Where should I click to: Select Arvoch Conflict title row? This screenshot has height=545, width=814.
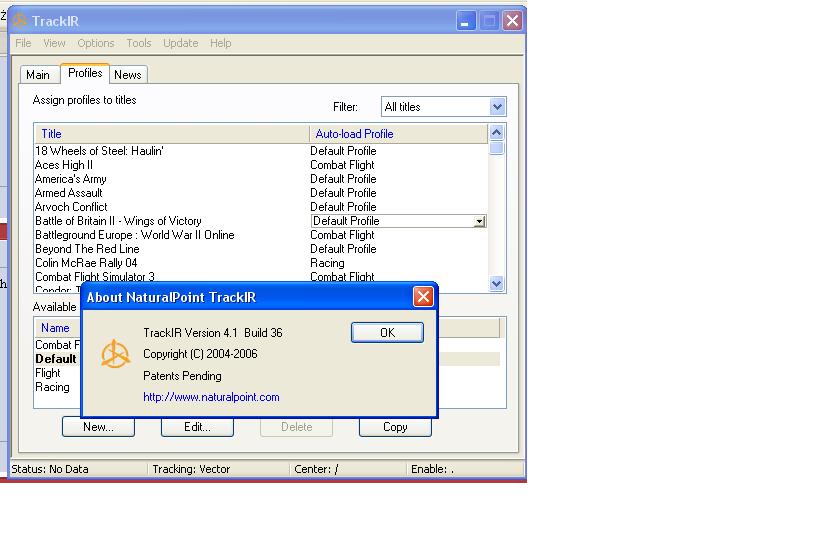(71, 207)
